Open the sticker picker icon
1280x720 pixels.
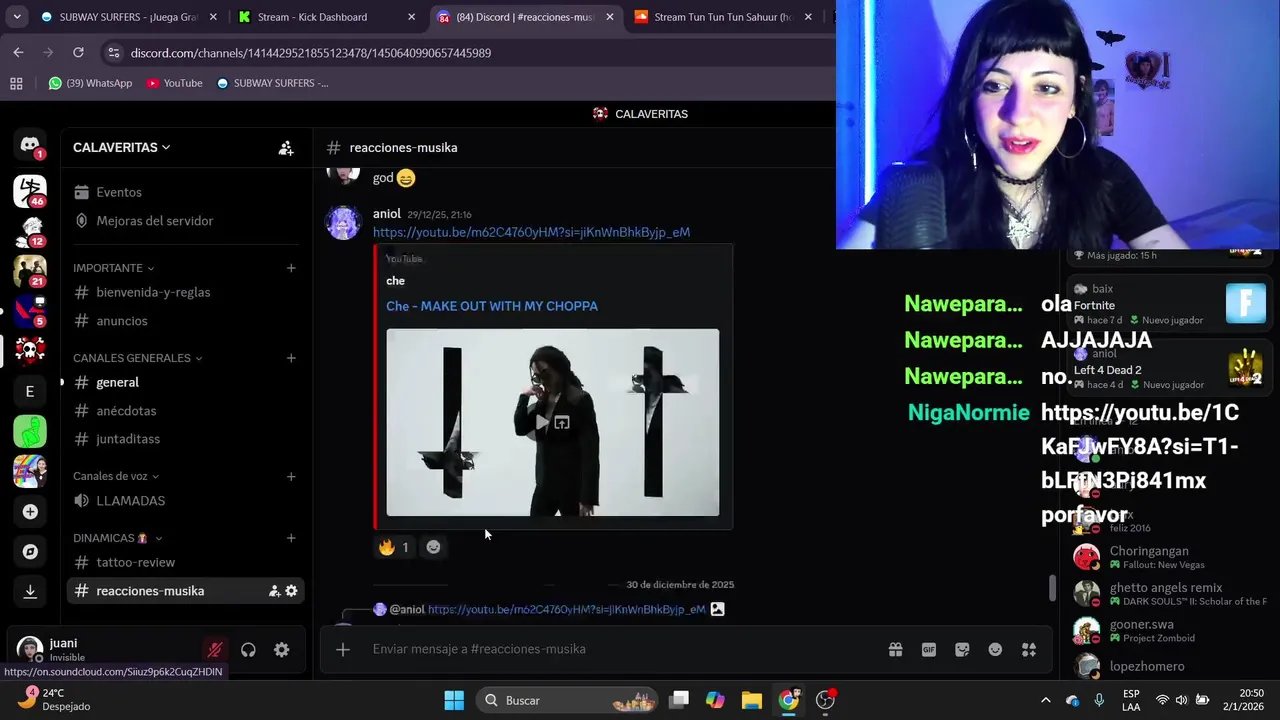[962, 649]
